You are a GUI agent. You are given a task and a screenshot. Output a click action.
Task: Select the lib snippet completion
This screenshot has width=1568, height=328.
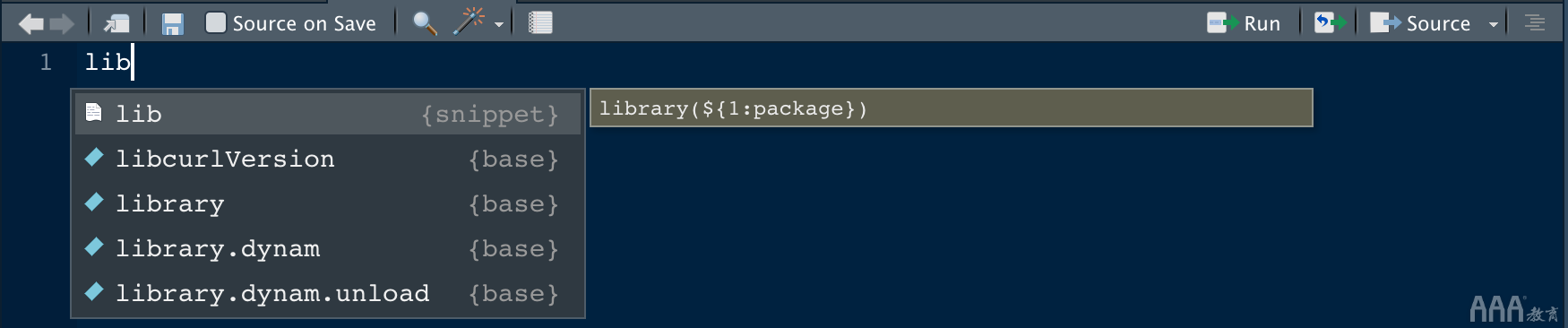coord(328,115)
